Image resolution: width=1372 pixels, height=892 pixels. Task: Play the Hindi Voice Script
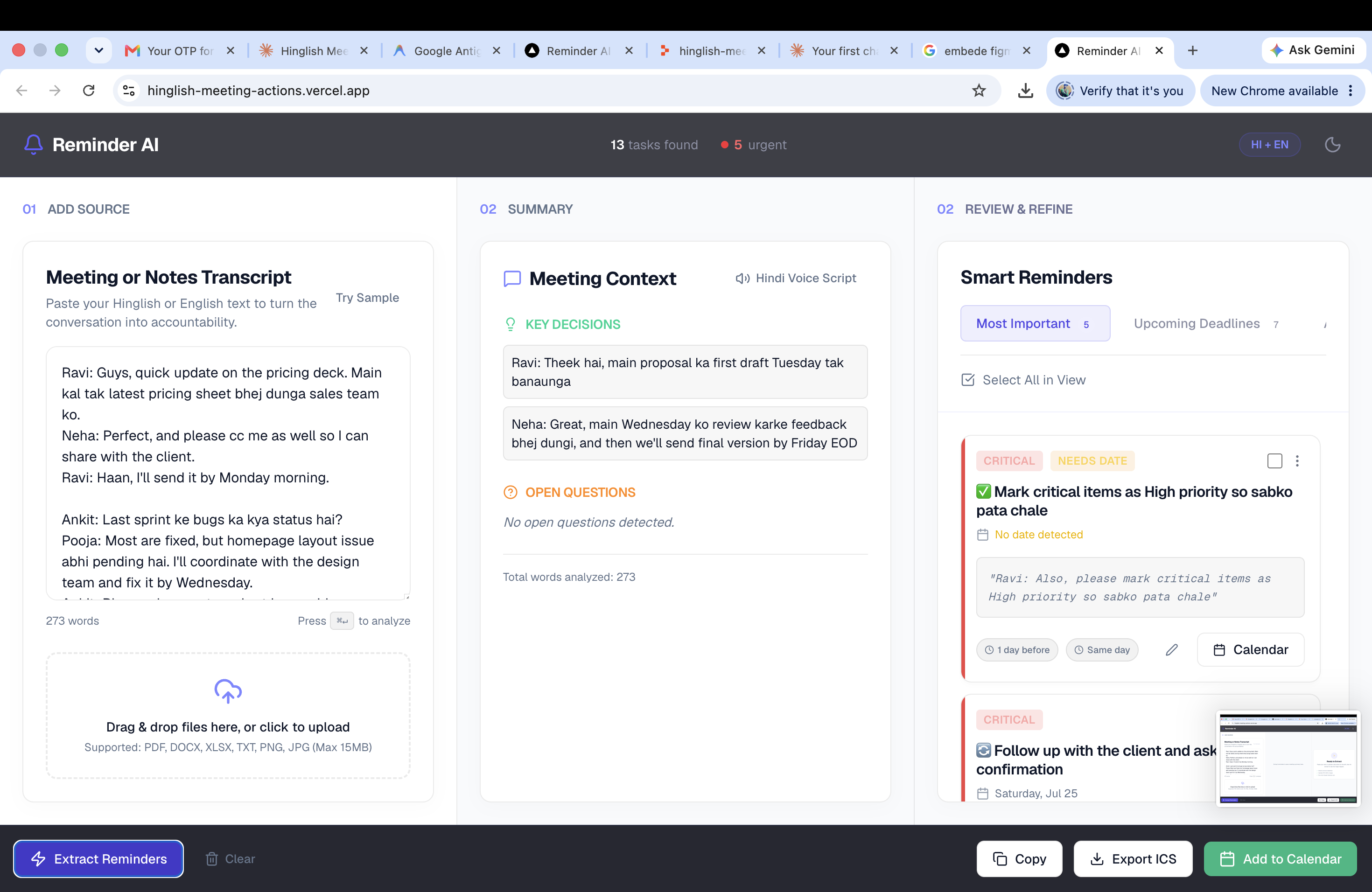[796, 279]
